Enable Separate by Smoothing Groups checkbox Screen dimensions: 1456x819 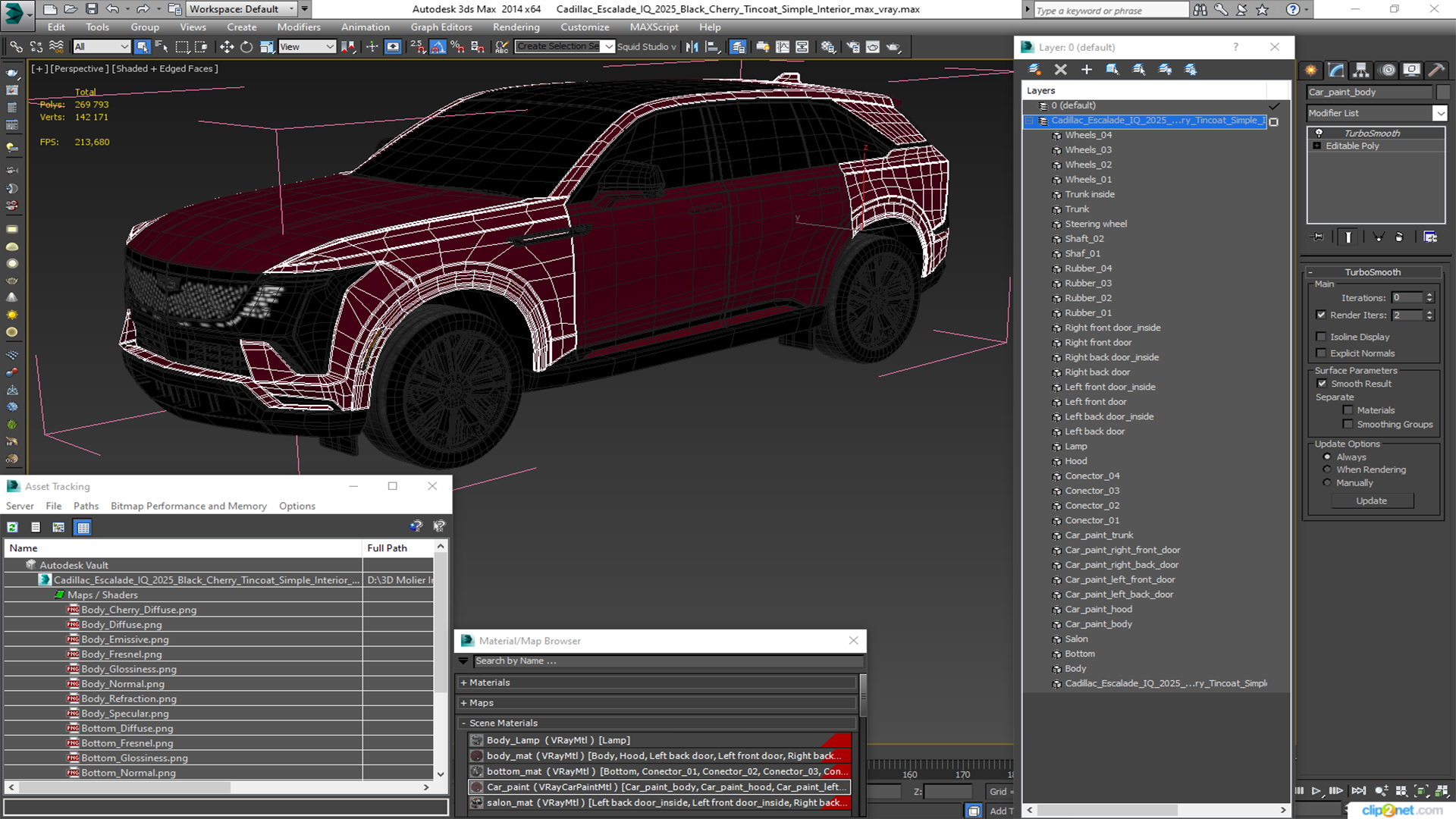click(x=1348, y=425)
